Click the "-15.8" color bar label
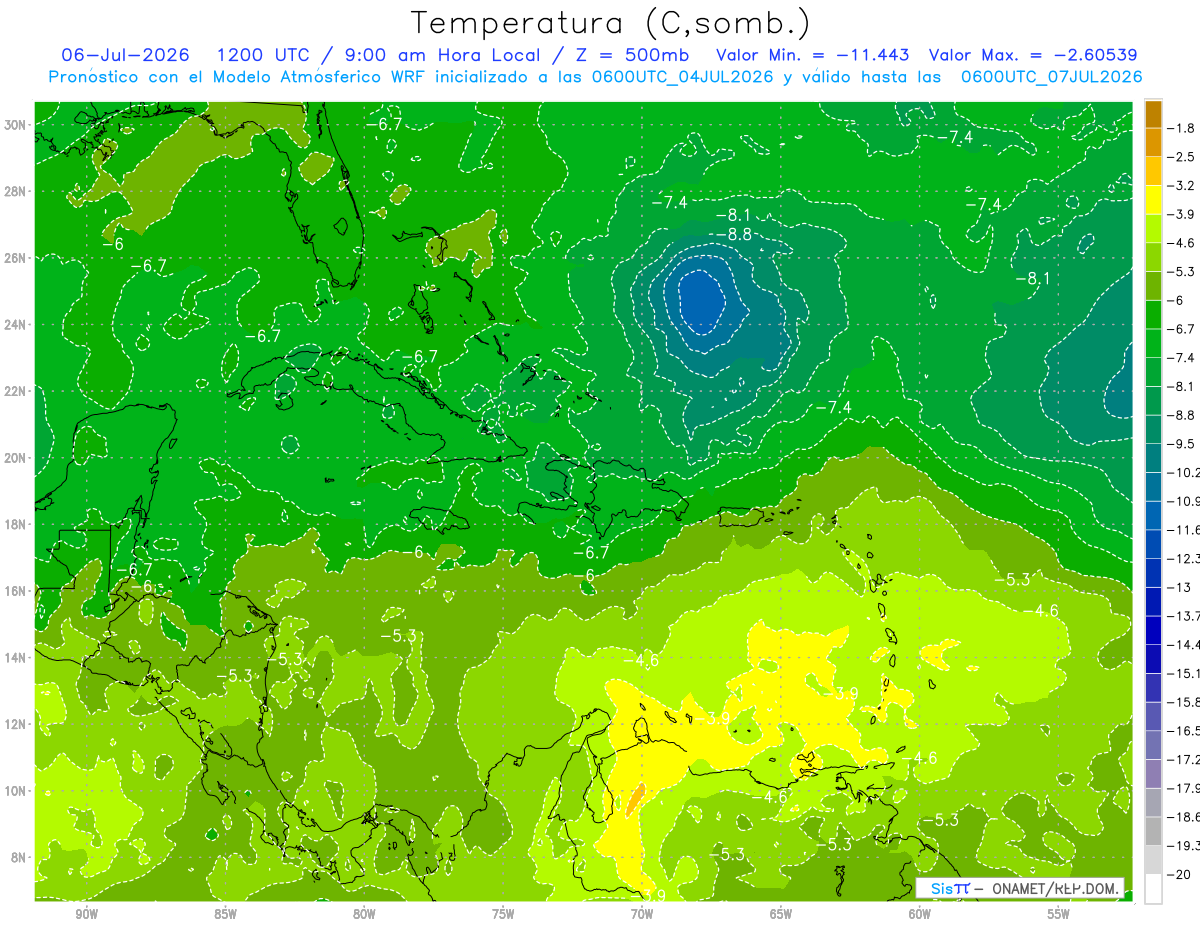 click(1184, 703)
